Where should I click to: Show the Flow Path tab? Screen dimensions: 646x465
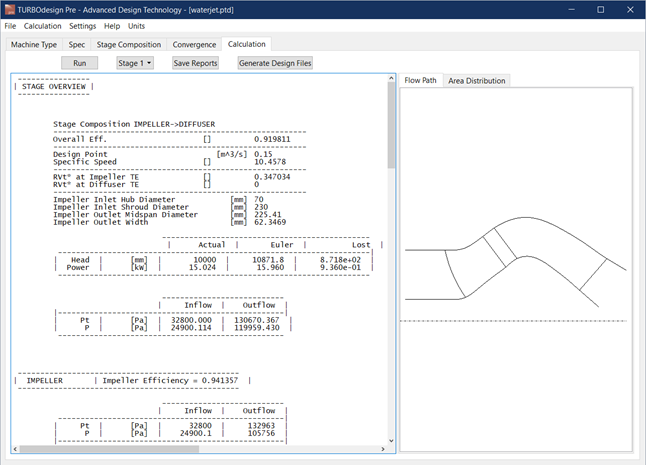[421, 80]
